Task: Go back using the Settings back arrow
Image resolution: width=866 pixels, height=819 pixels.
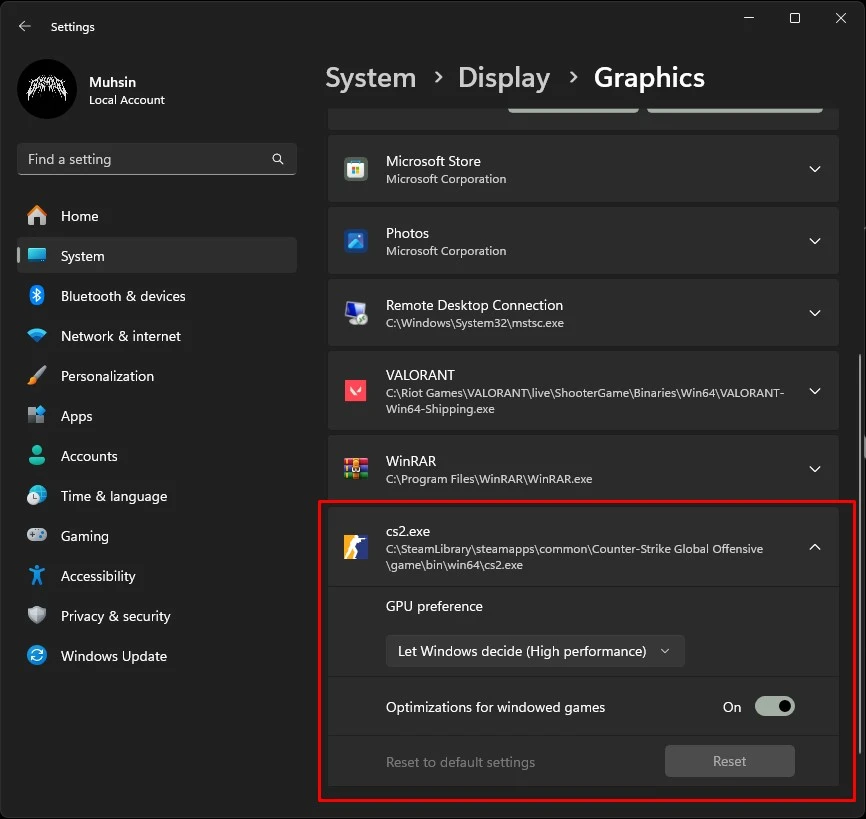Action: [25, 26]
